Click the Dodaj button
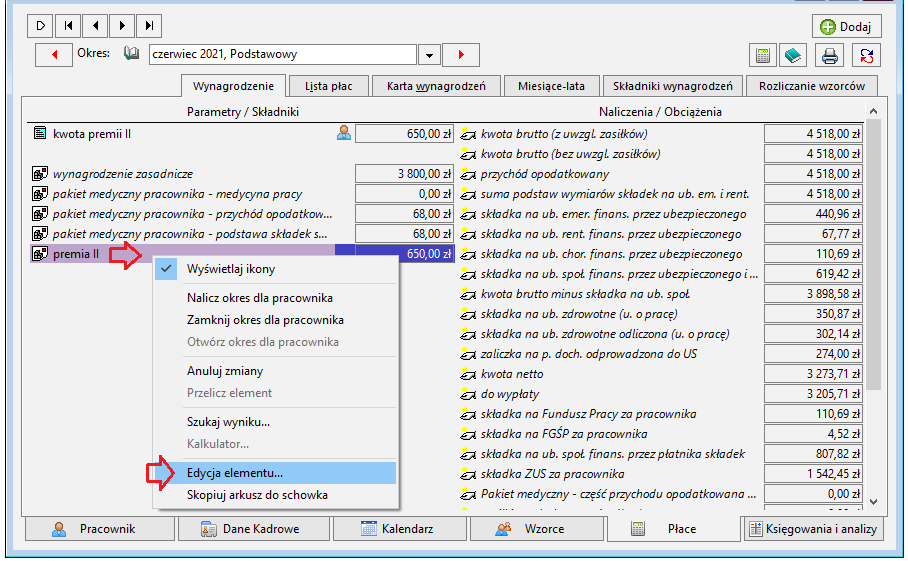Screen dimensions: 908x561 (847, 27)
